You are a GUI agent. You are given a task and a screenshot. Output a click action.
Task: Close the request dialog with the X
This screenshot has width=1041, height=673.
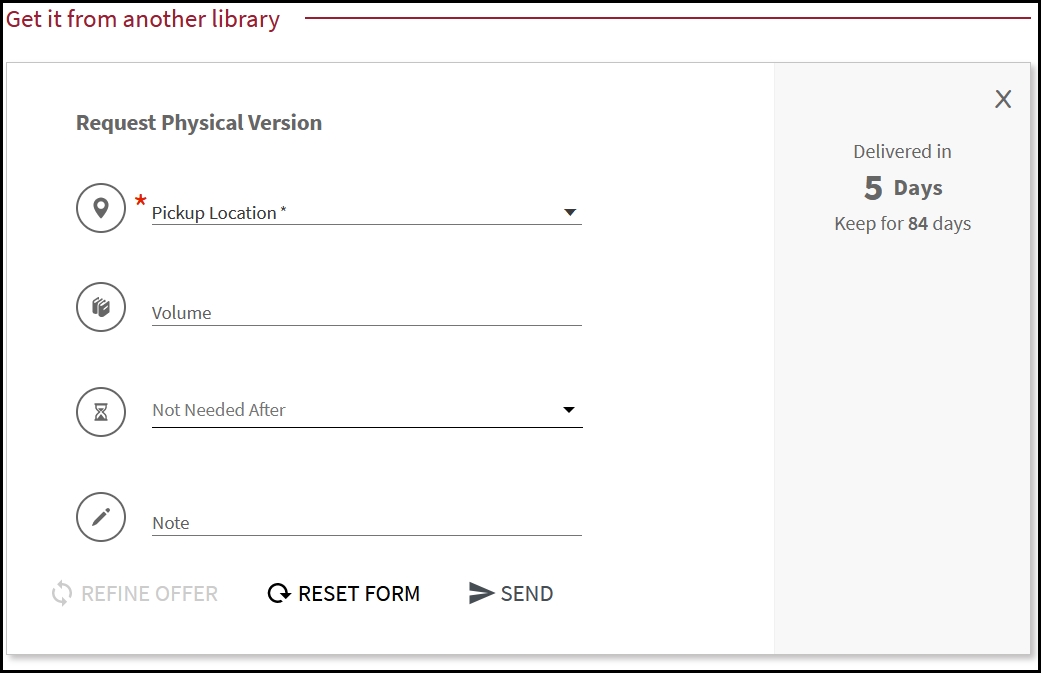1003,99
